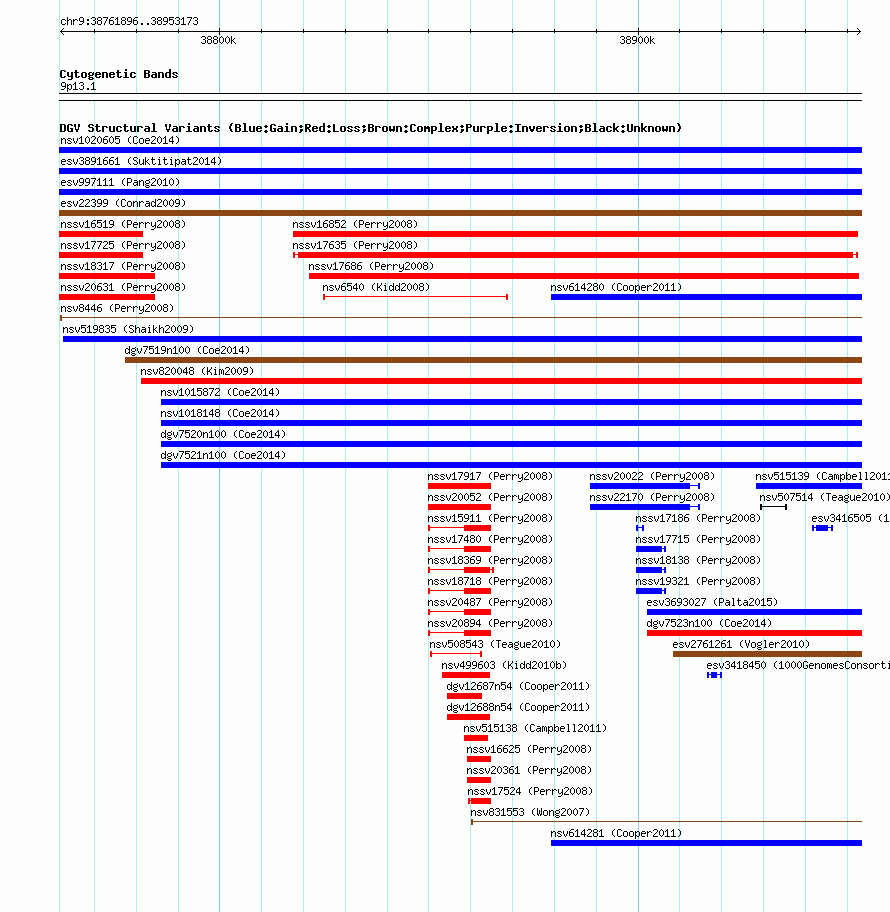The height and width of the screenshot is (912, 890).
Task: Click the chr9:38761896..38953173 coordinate label
Action: 129,21
